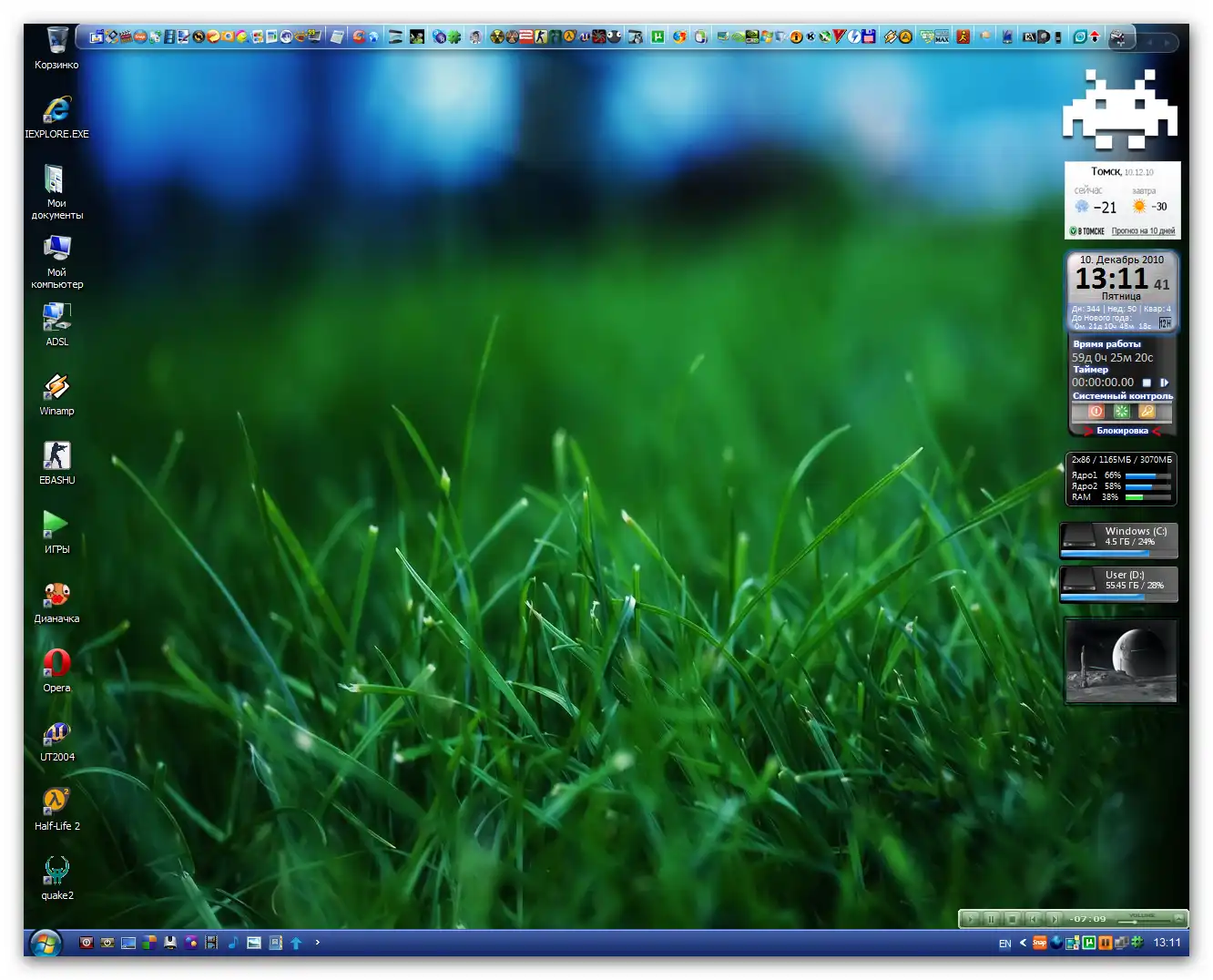The width and height of the screenshot is (1213, 980).
Task: Click the red shutdown icon in Системный контроль
Action: (1096, 412)
